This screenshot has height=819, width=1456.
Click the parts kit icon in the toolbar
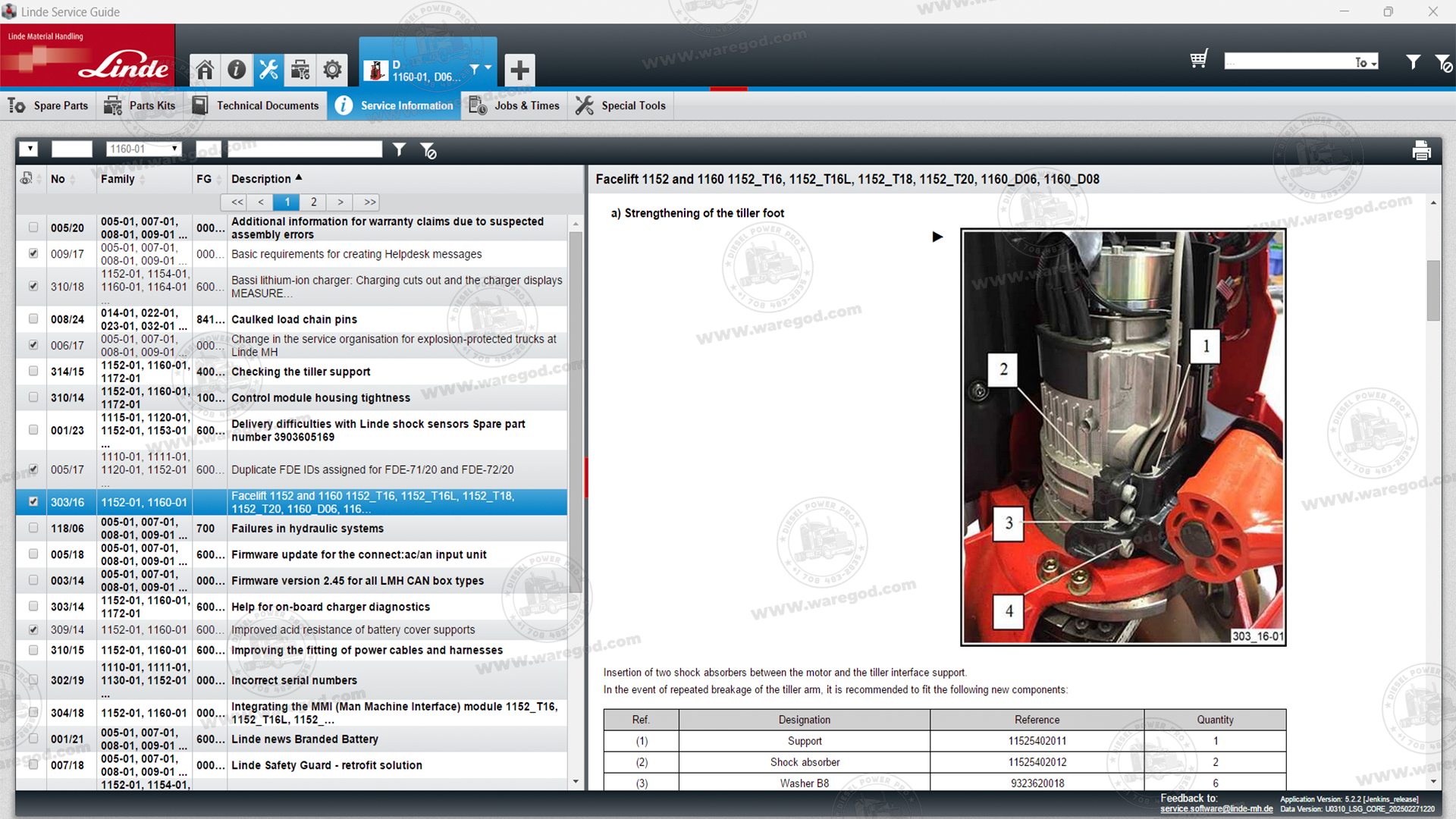tap(300, 70)
